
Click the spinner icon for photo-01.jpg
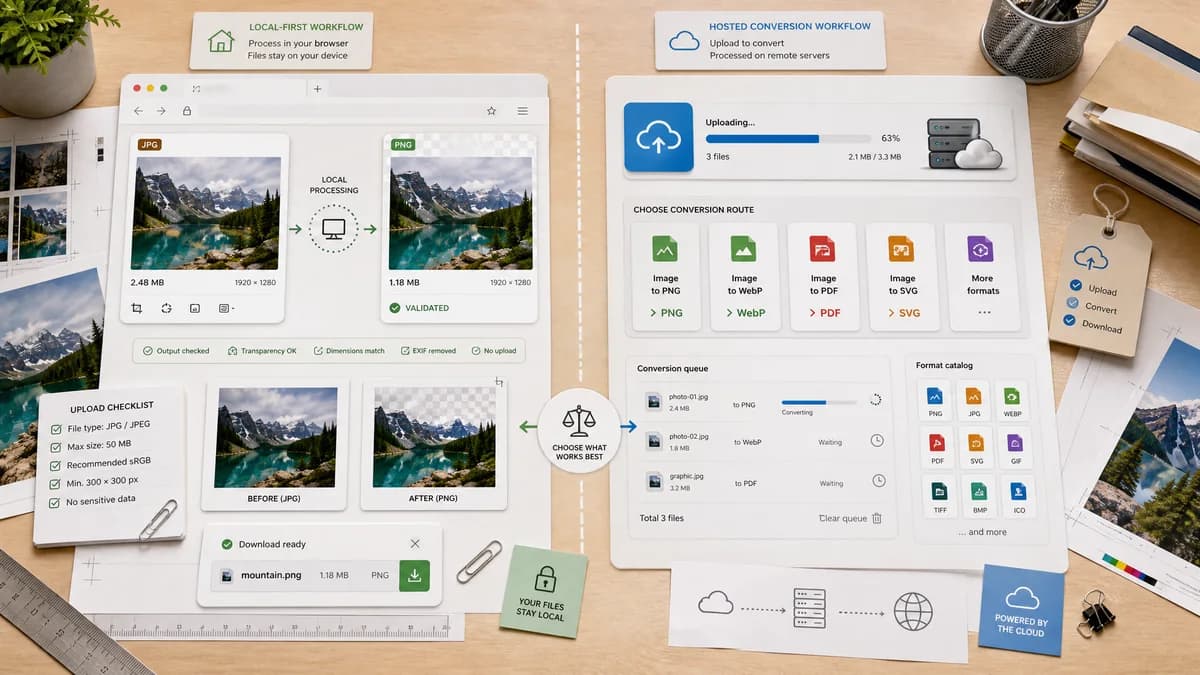(x=875, y=400)
